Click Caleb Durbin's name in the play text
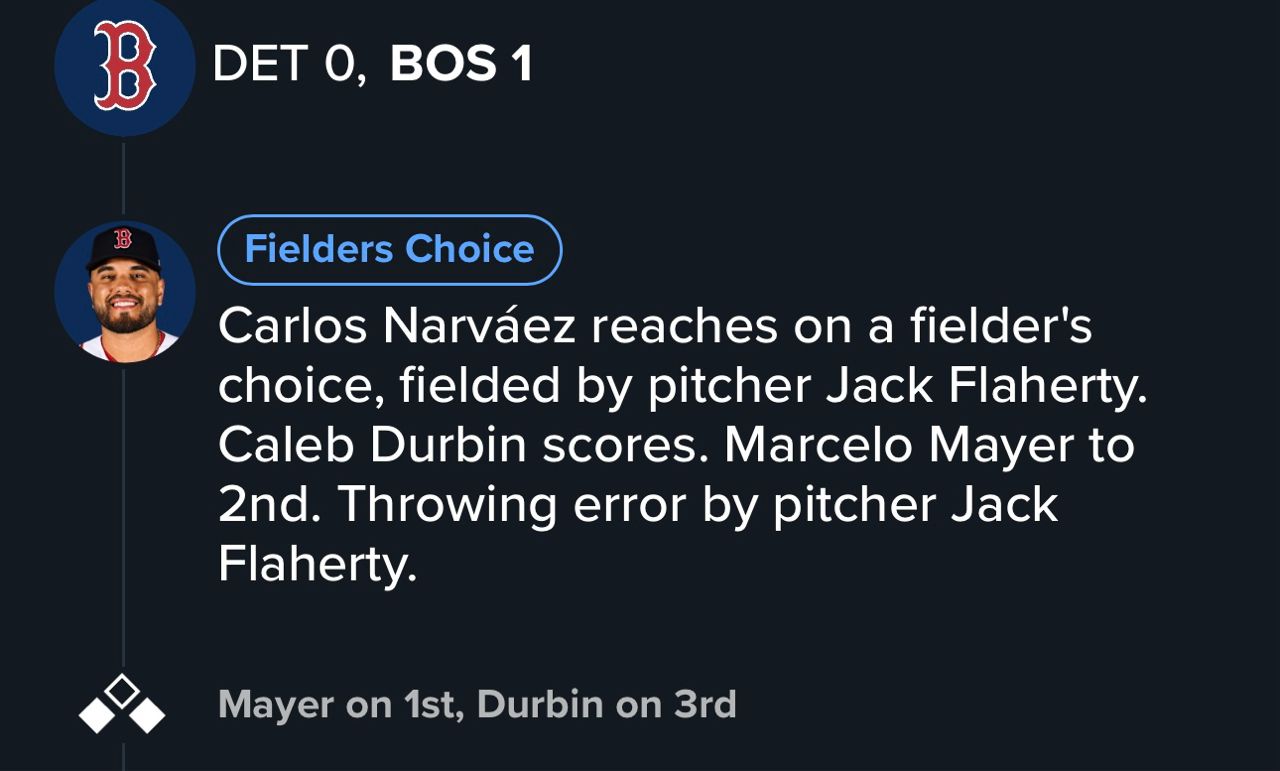Screen dimensions: 1280x771 (372, 445)
